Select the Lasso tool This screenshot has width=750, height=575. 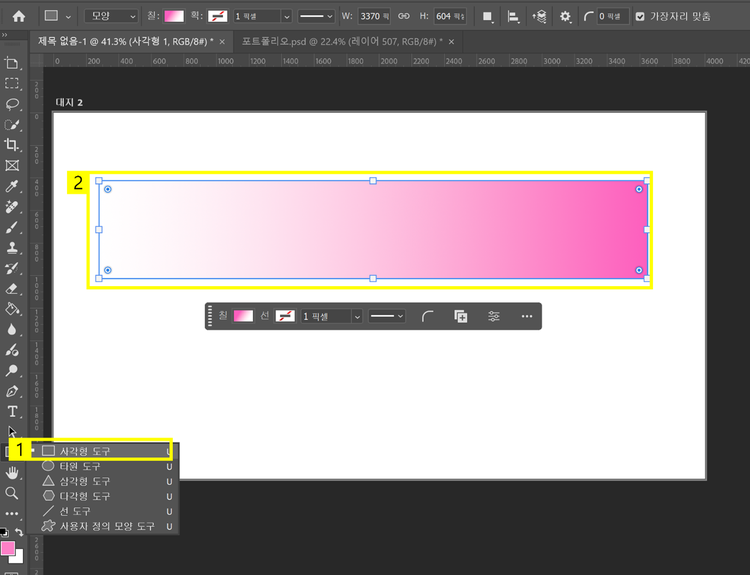12,104
